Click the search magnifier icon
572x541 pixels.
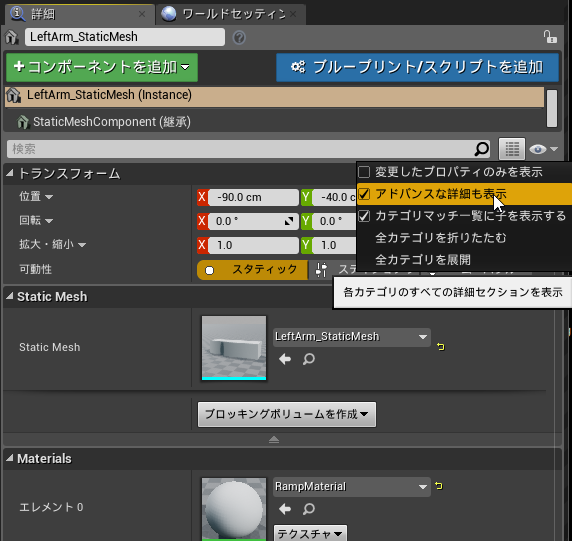click(x=482, y=148)
